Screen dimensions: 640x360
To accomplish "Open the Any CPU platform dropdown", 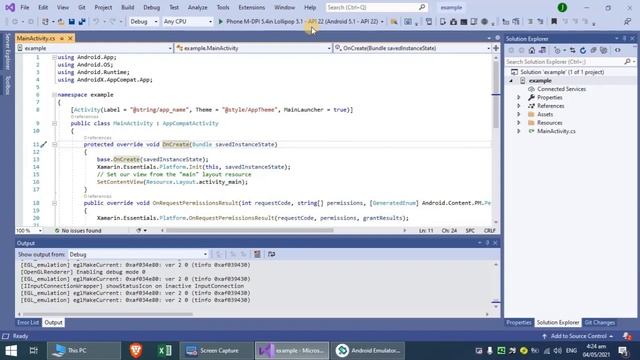I will [188, 22].
